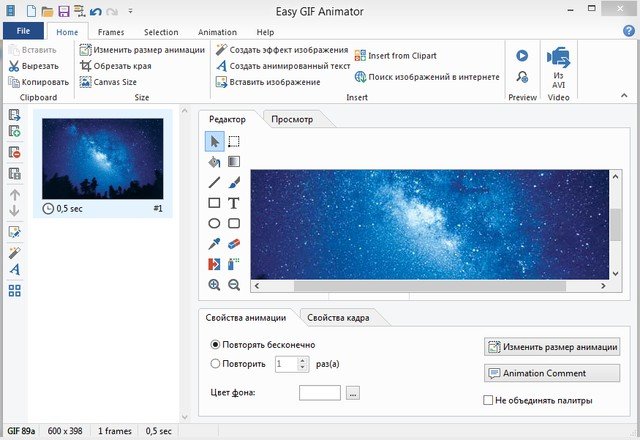Select the Повторить N раз radio button
This screenshot has width=640, height=440.
[215, 365]
